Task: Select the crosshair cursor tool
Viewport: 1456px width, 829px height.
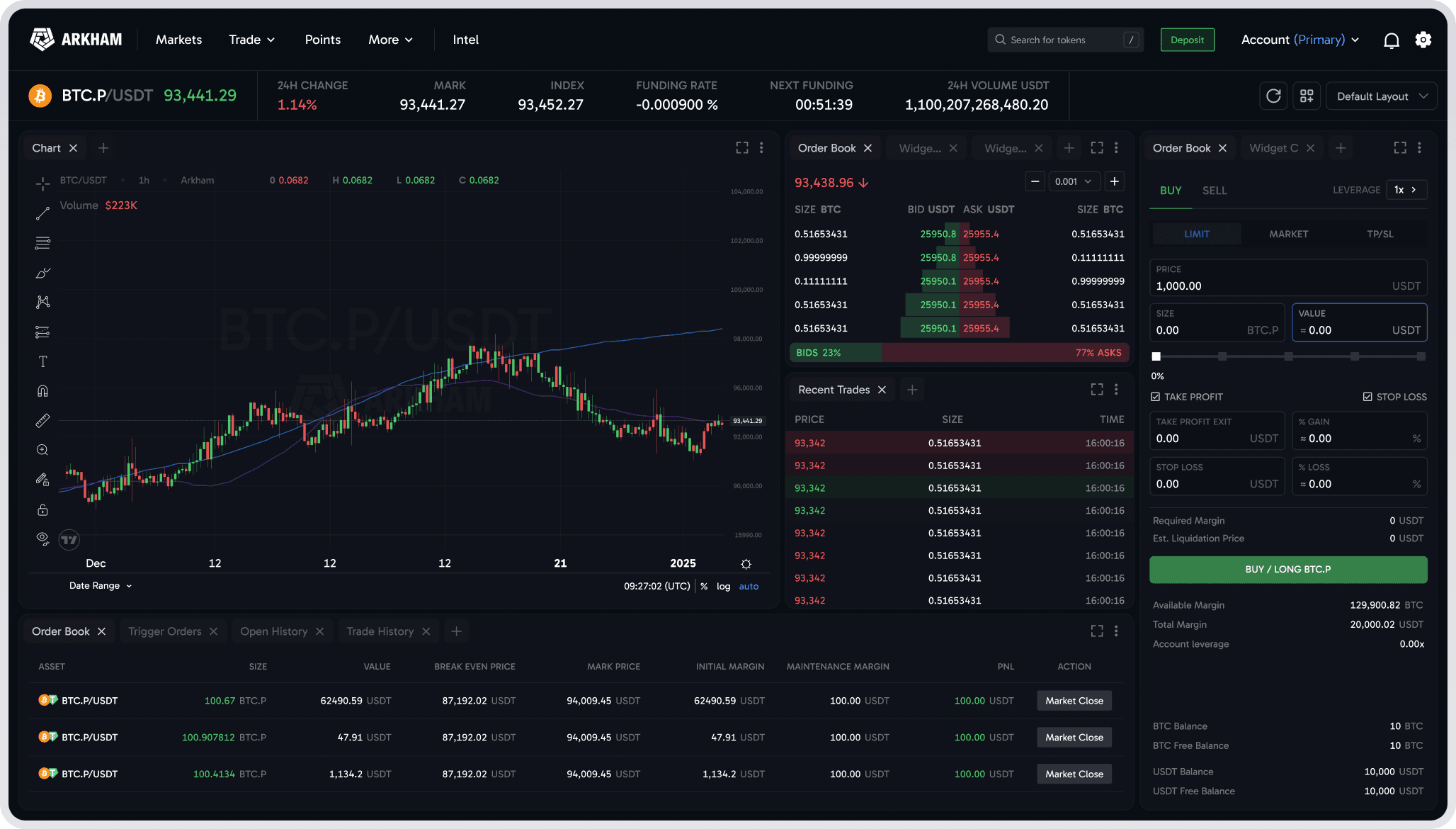Action: point(42,184)
